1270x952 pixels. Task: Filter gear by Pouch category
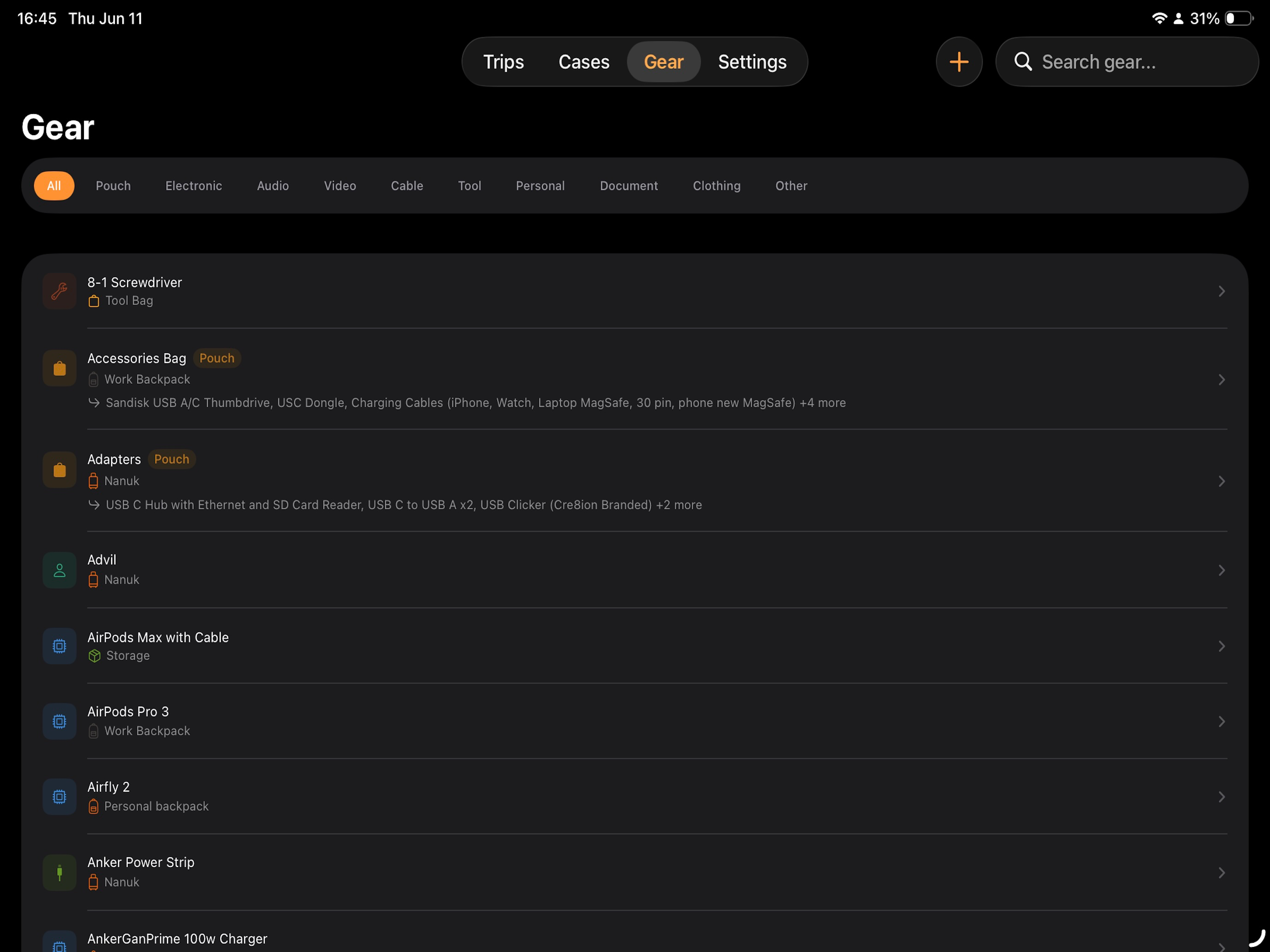tap(113, 186)
